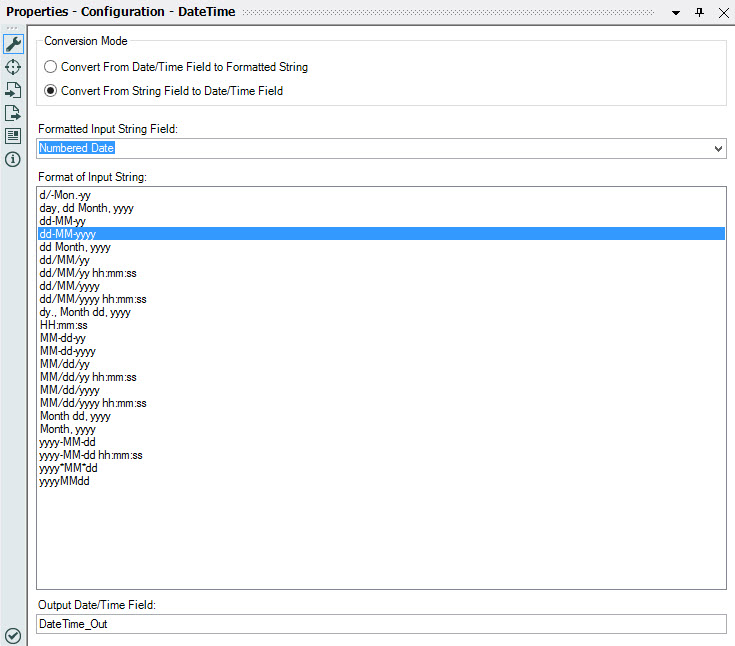735x646 pixels.
Task: Select the yyyyMMdd format entry
Action: coord(65,481)
